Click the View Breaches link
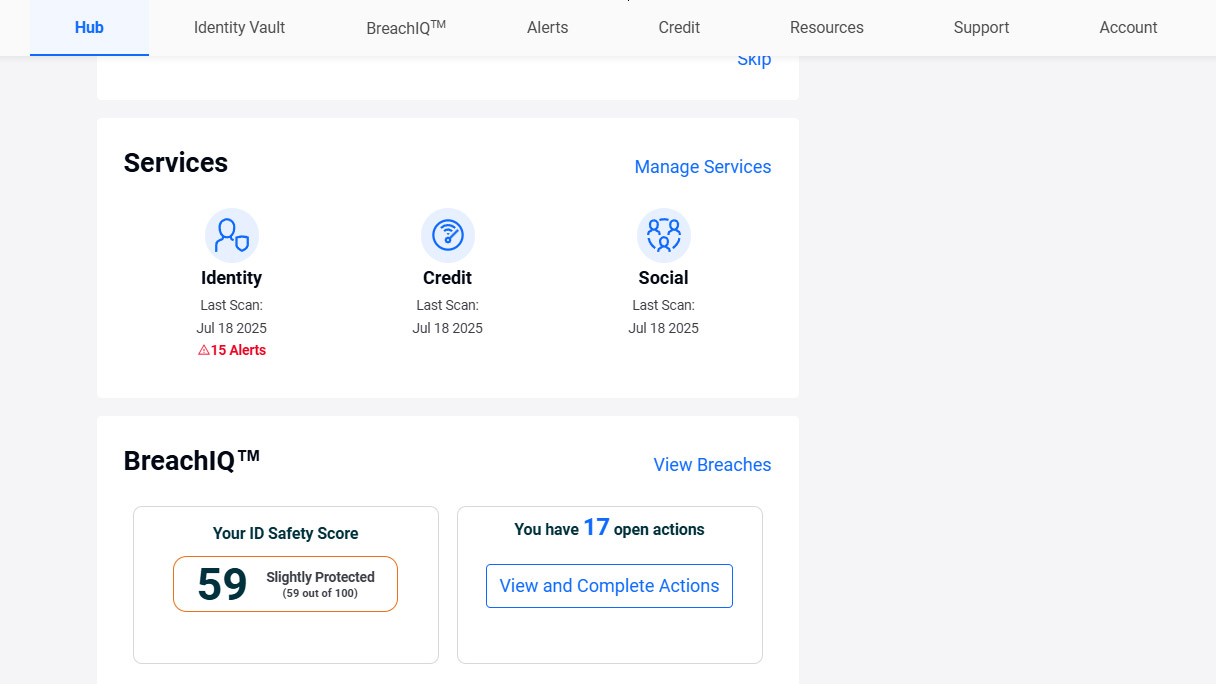 712,465
